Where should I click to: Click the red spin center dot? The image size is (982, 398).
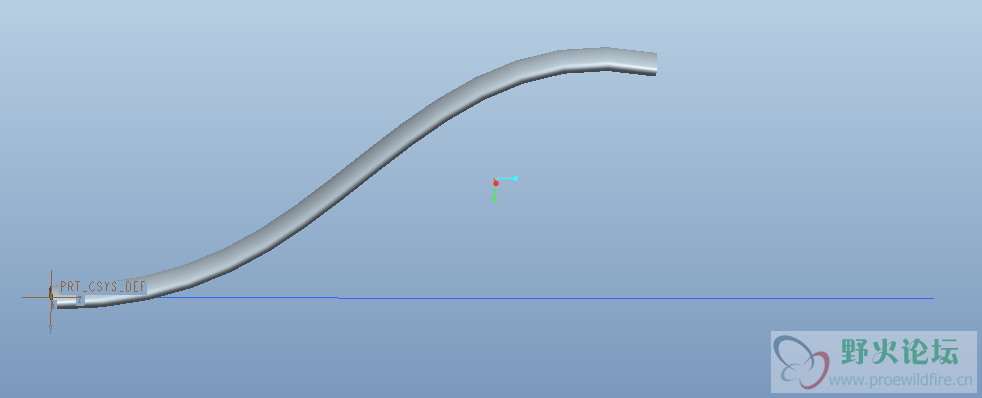tap(496, 183)
